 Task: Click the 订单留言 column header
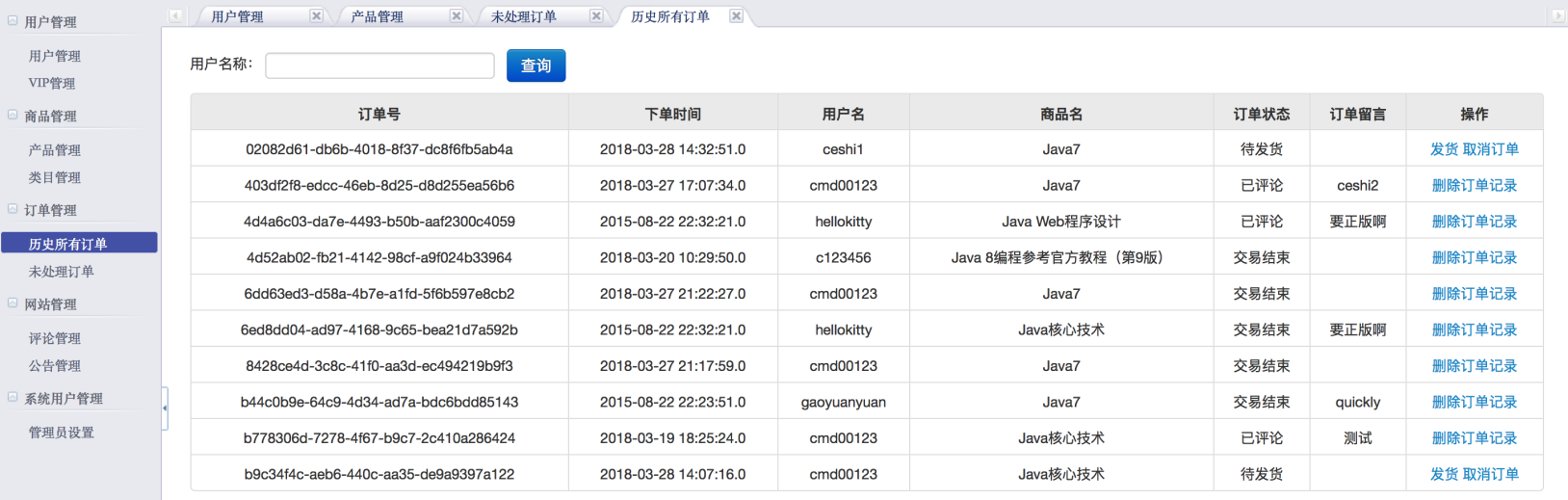tap(1358, 114)
